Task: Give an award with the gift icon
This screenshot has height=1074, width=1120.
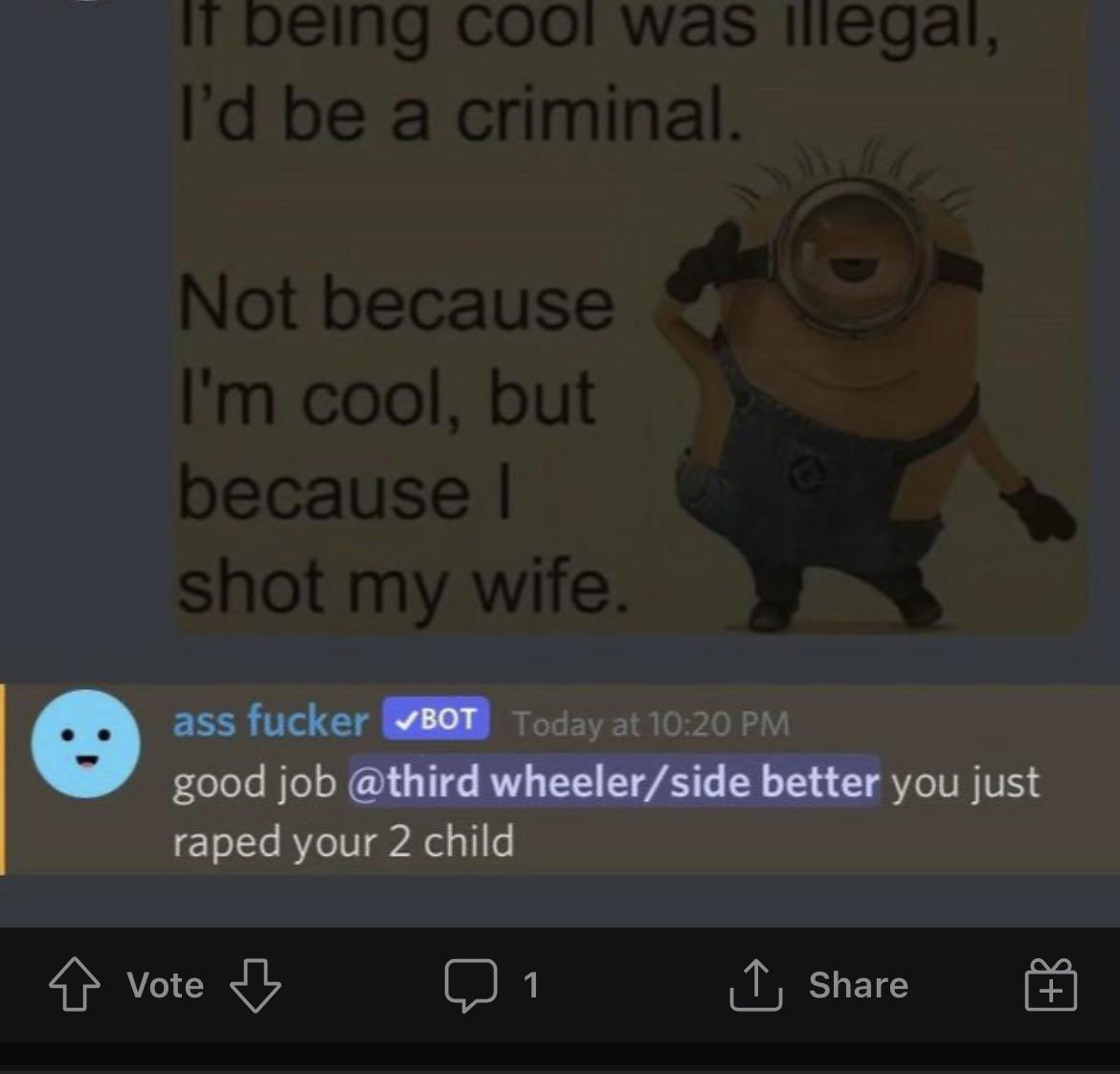Action: [1050, 985]
